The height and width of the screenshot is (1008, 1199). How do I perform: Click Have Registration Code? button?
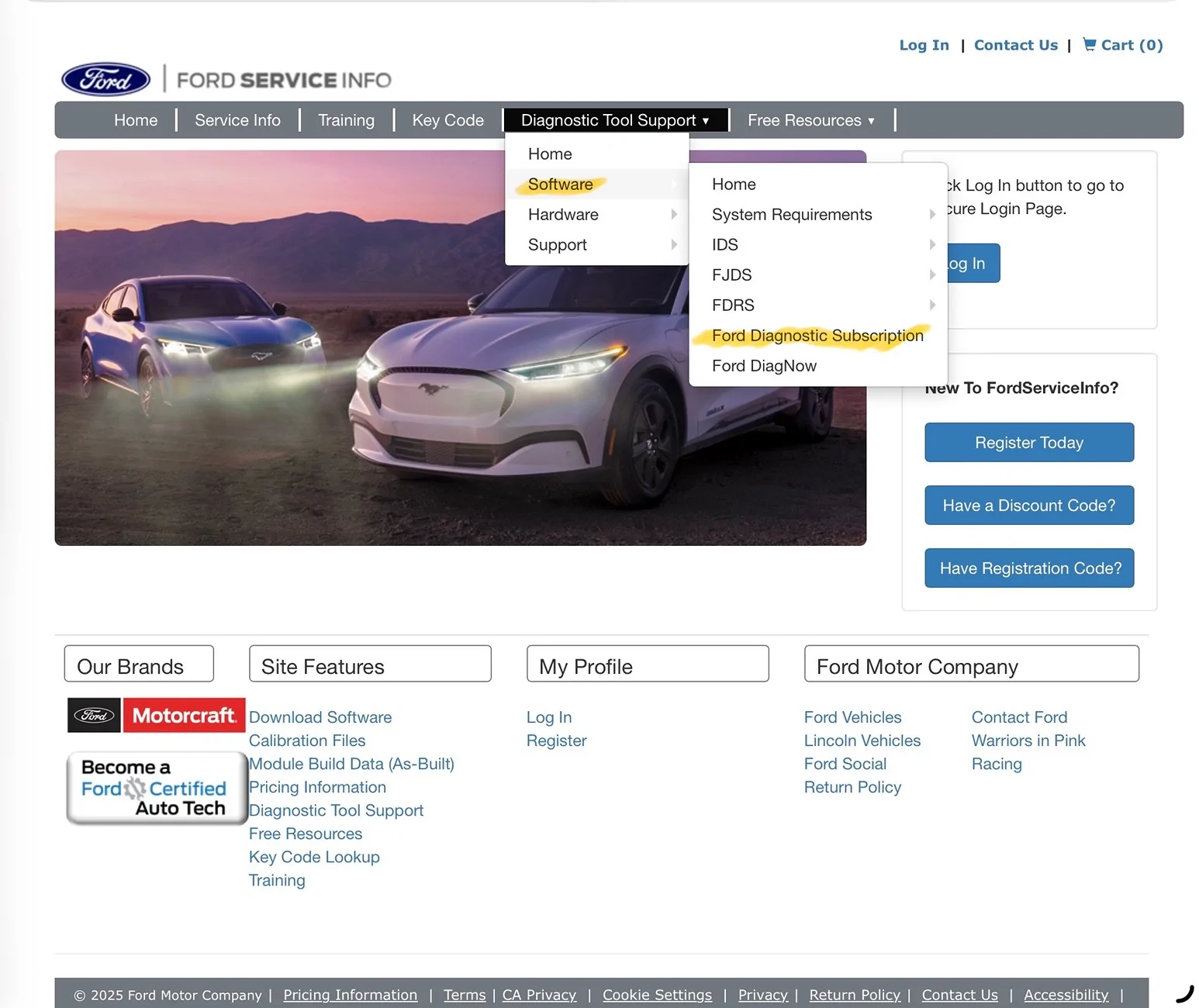[x=1029, y=568]
